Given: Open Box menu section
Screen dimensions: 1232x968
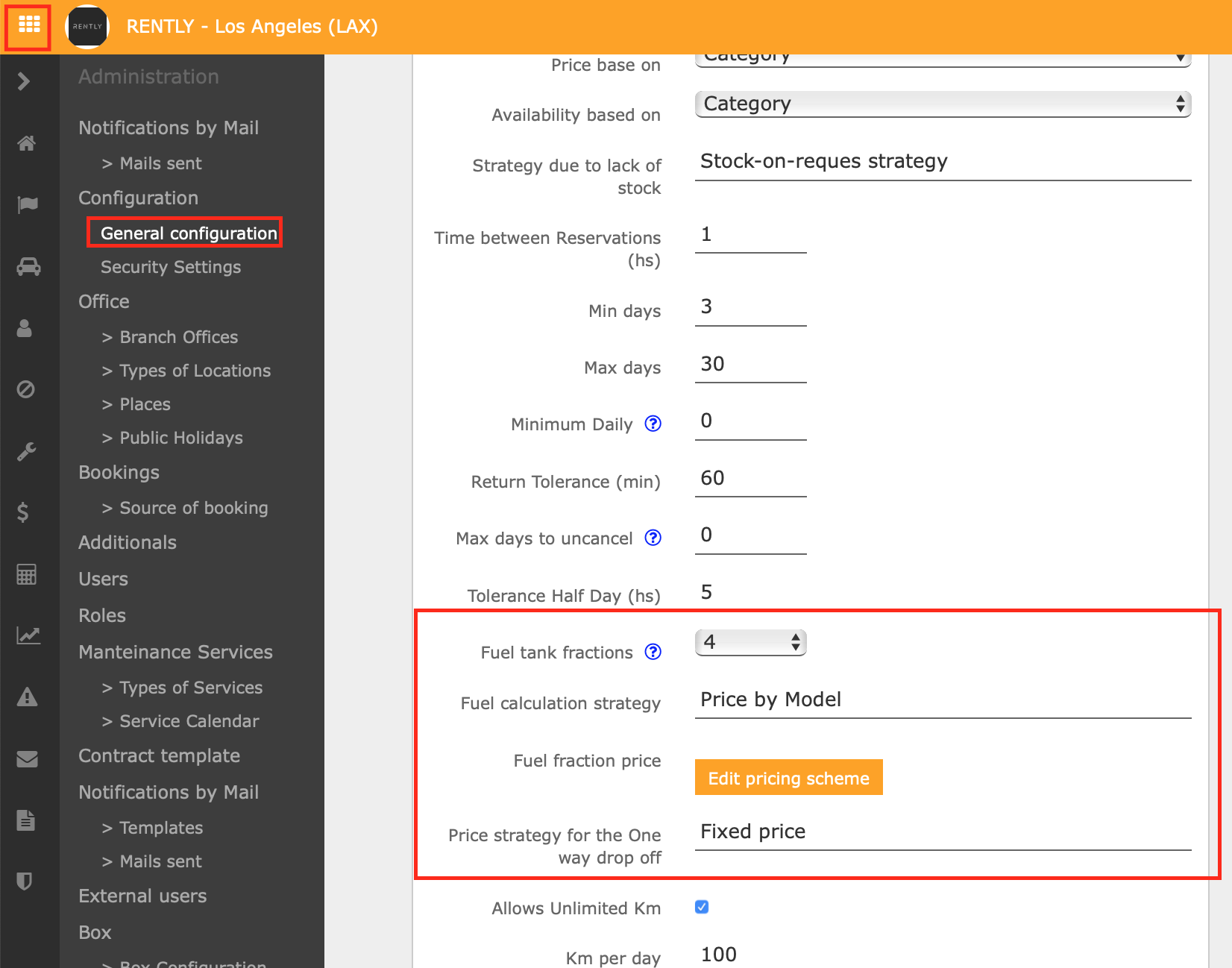Looking at the screenshot, I should [x=95, y=932].
